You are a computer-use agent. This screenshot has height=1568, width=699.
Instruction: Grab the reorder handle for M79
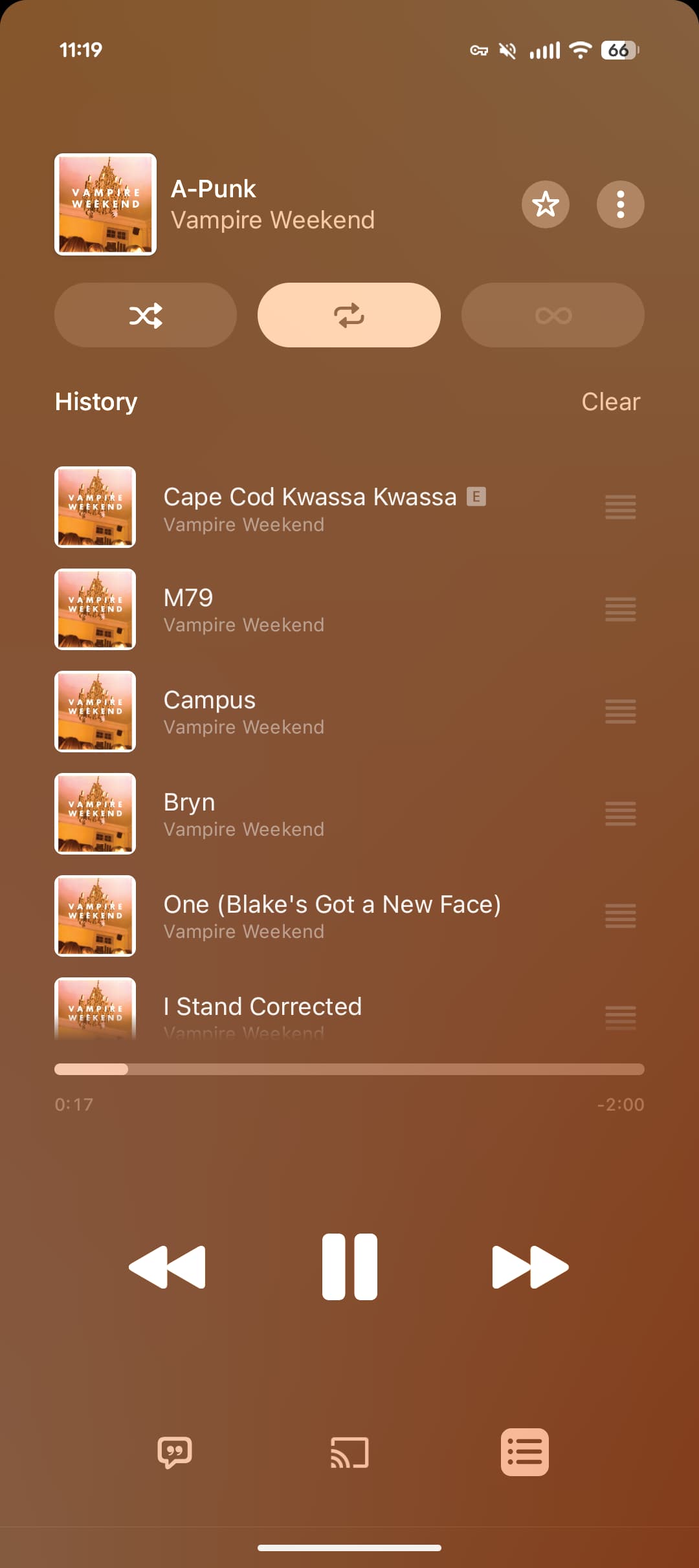coord(620,609)
